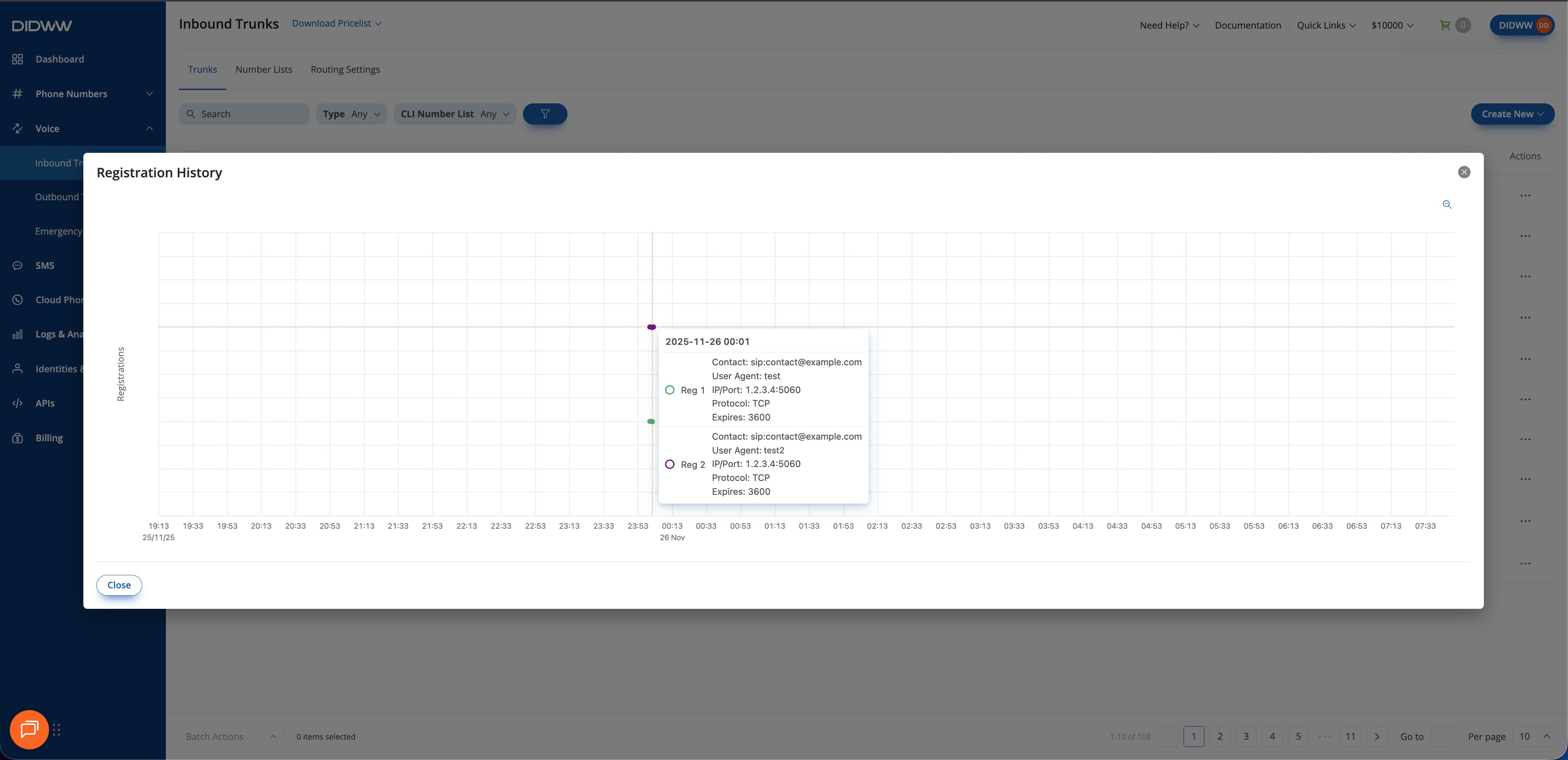This screenshot has height=760, width=1568.
Task: Open the CLI Number List dropdown
Action: 455,114
